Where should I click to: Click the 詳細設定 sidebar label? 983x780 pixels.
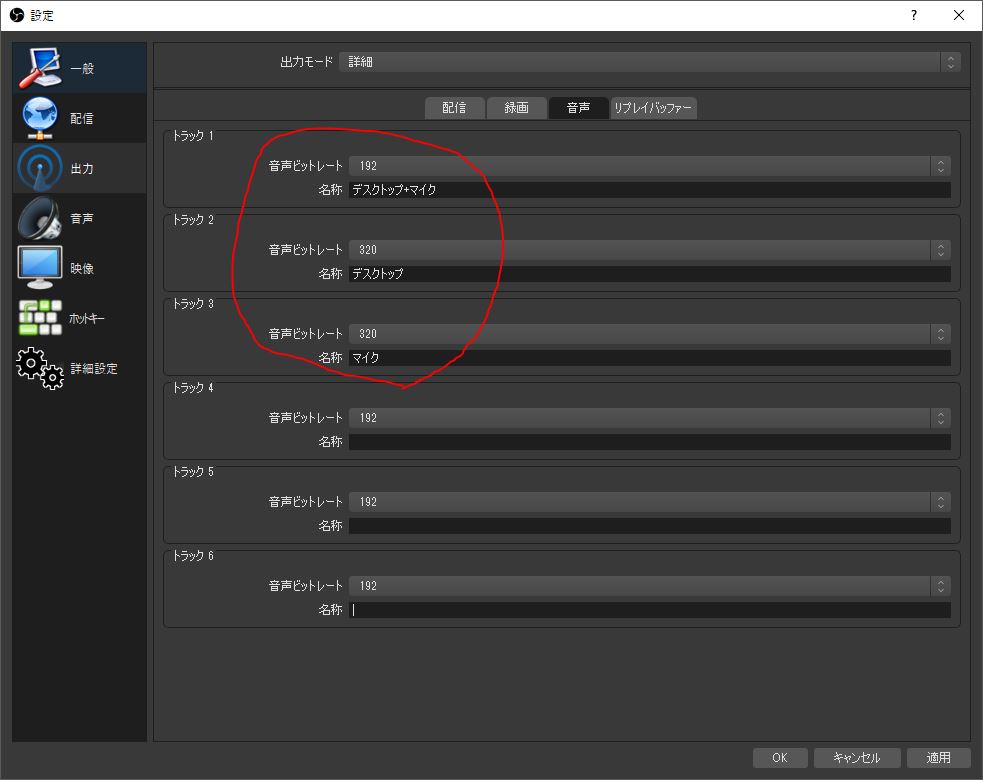pyautogui.click(x=94, y=369)
